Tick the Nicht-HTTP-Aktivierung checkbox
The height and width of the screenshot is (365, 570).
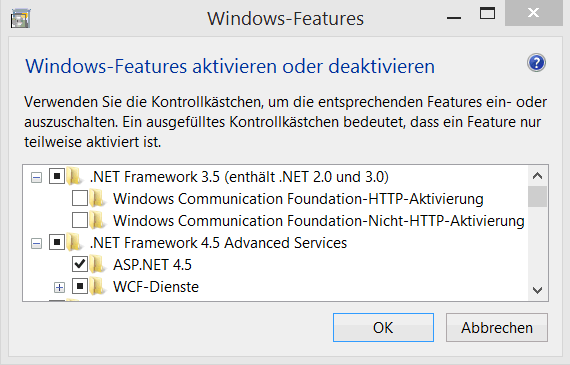click(x=80, y=220)
